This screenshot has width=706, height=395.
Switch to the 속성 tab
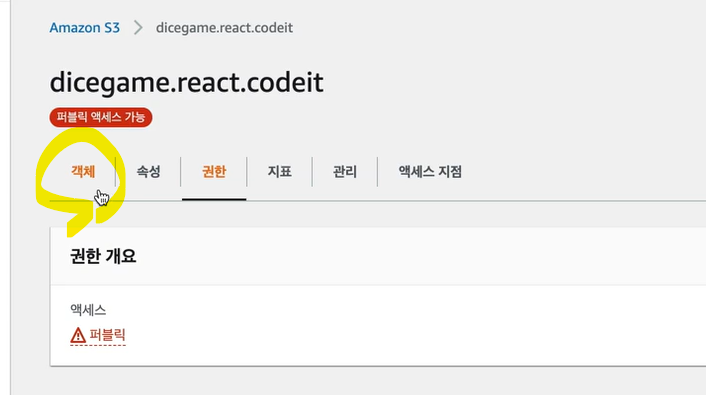(149, 172)
